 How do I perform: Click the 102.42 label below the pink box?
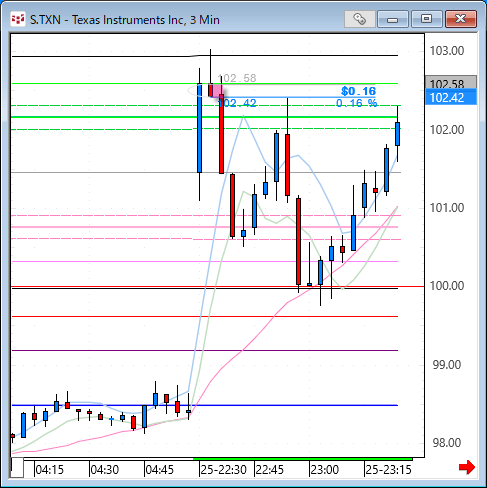(237, 103)
